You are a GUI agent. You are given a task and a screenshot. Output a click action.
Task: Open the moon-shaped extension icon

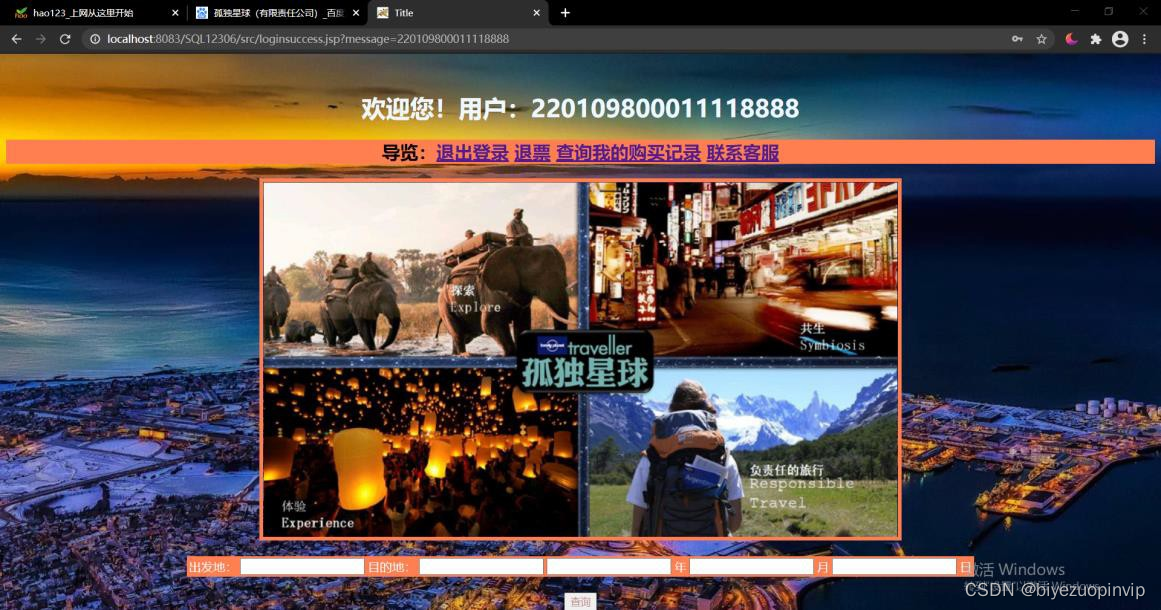(1071, 39)
